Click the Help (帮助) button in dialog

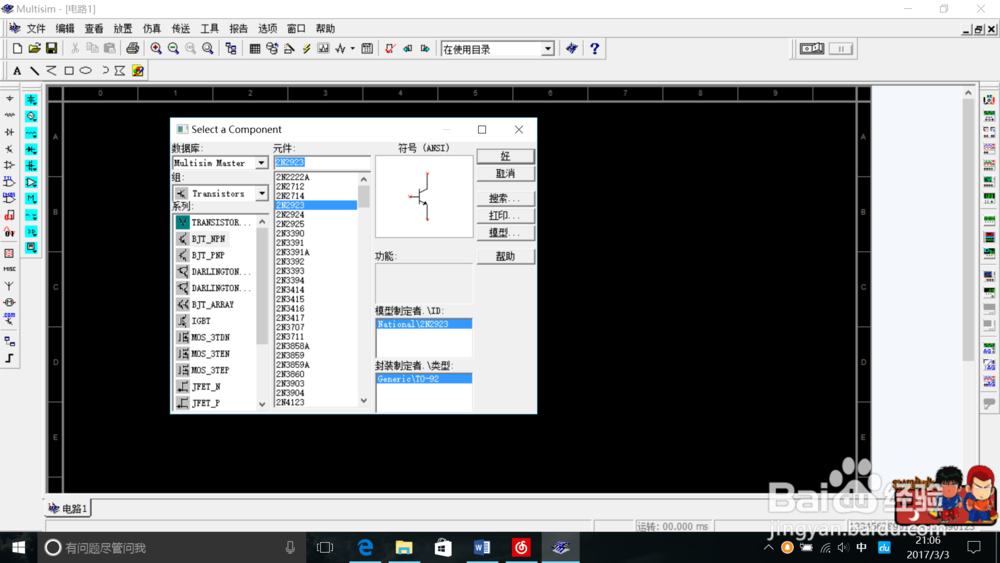(x=505, y=256)
